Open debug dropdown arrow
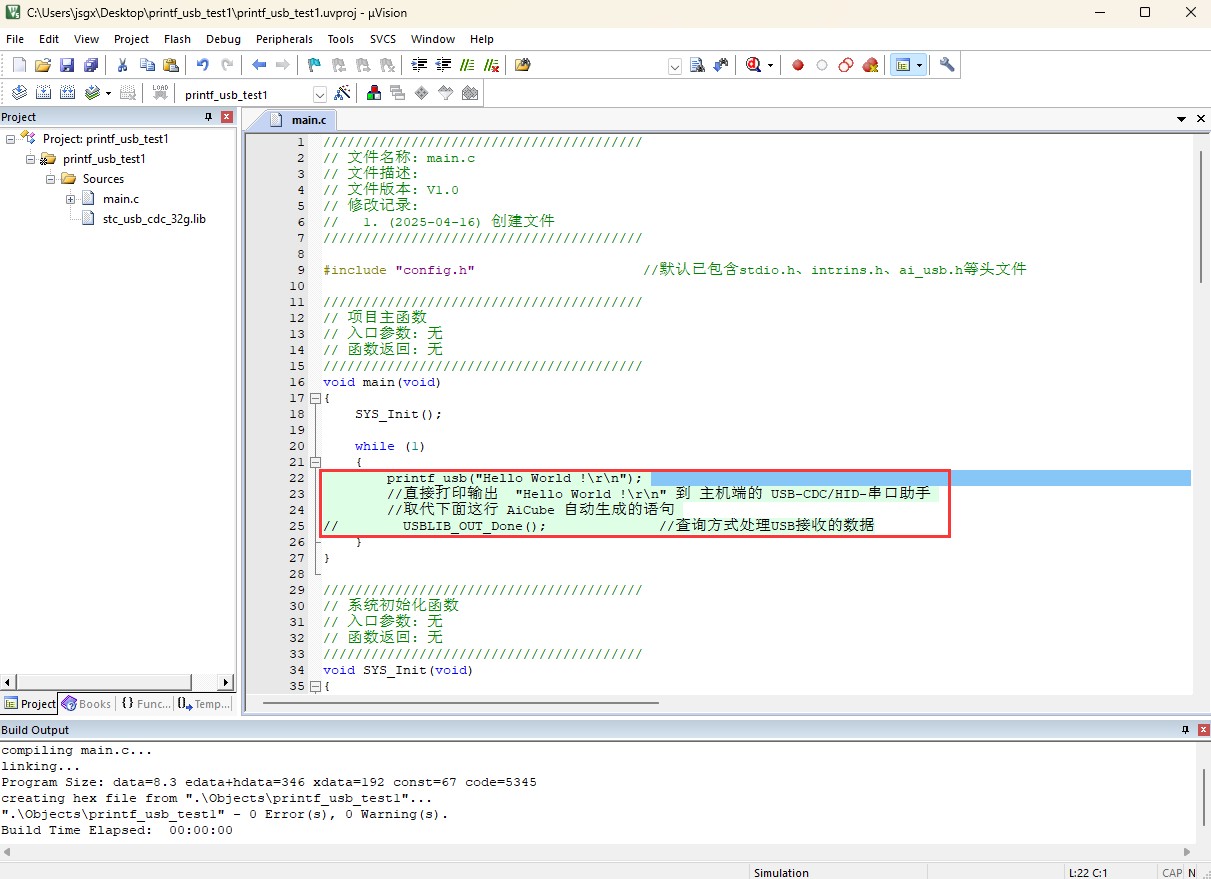The width and height of the screenshot is (1211, 879). [x=771, y=65]
